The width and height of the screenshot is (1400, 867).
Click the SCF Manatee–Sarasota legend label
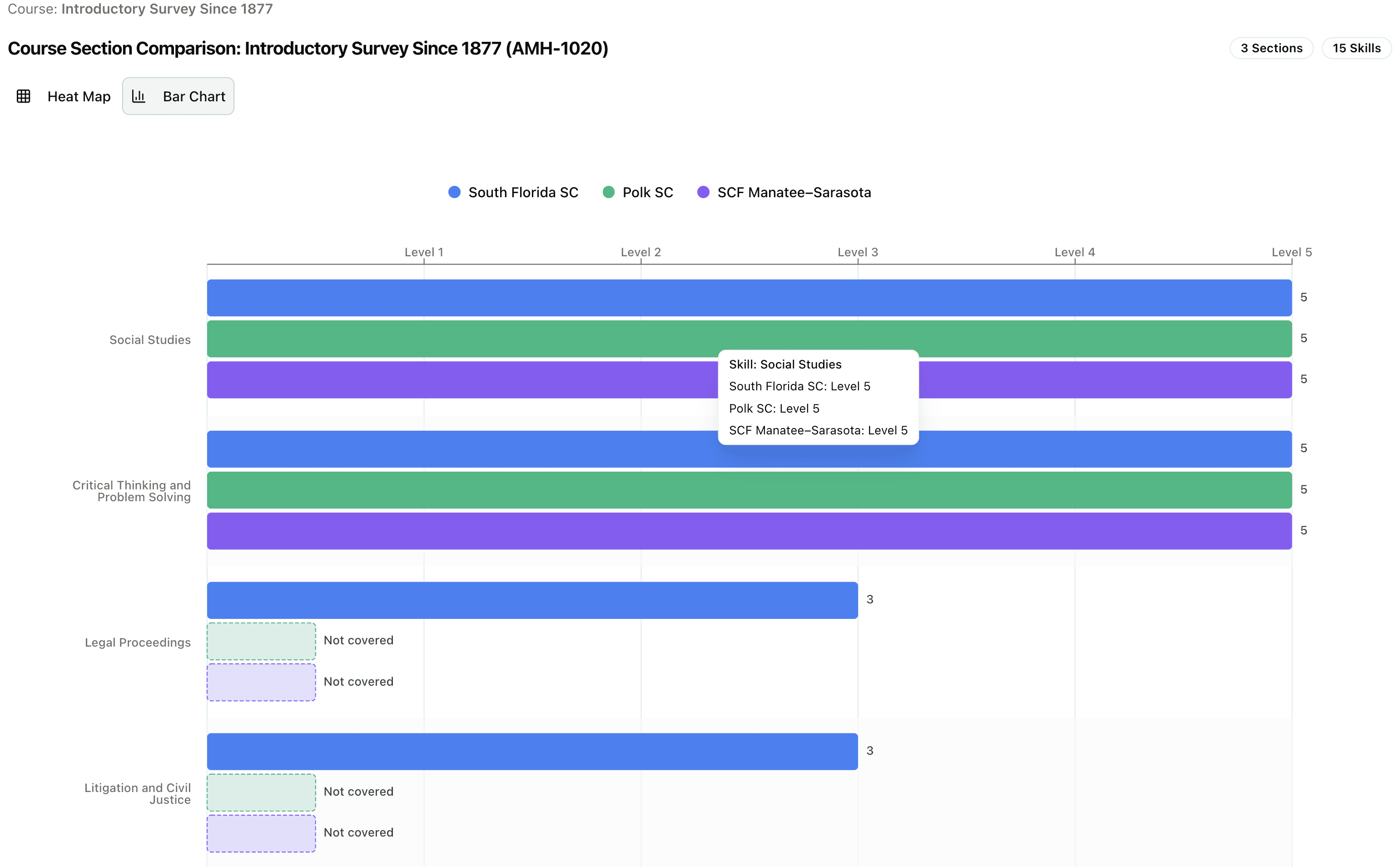pyautogui.click(x=794, y=192)
